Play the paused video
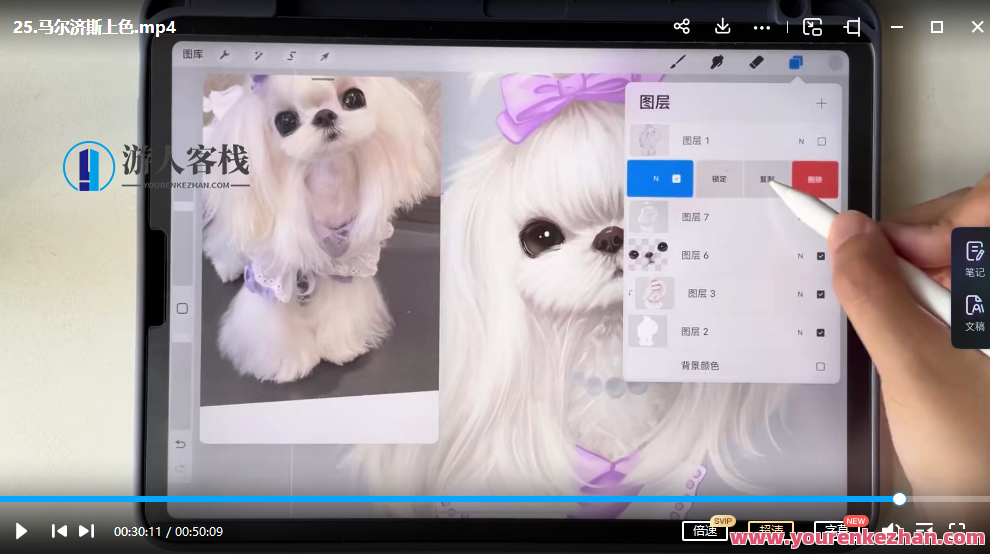 click(x=21, y=531)
